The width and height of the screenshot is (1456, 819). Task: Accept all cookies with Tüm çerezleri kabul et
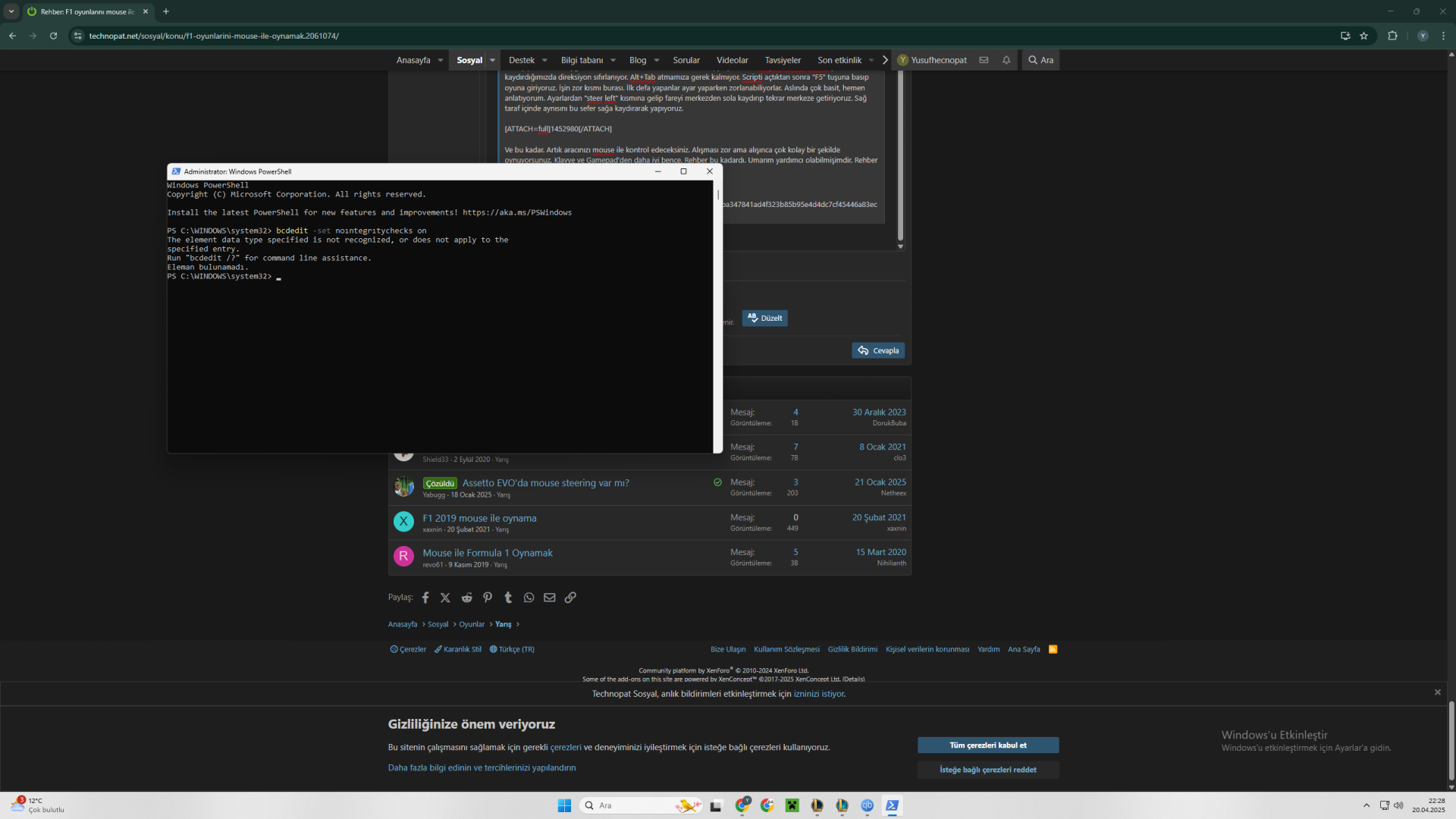pyautogui.click(x=987, y=745)
